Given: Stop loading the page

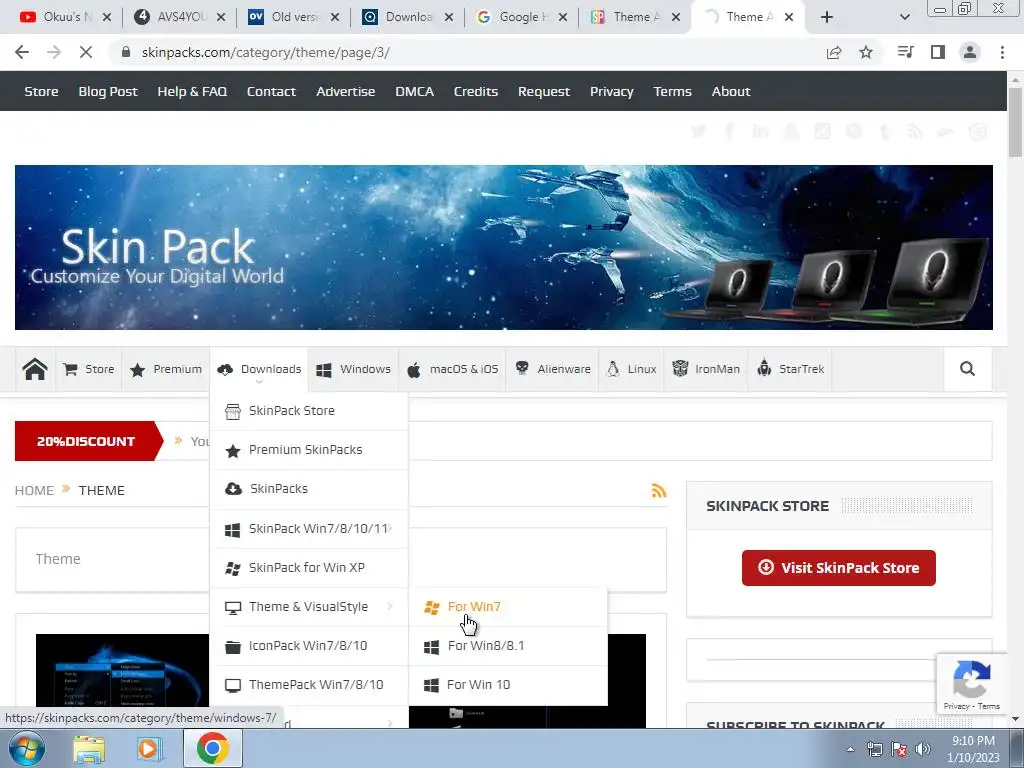Looking at the screenshot, I should click(86, 52).
